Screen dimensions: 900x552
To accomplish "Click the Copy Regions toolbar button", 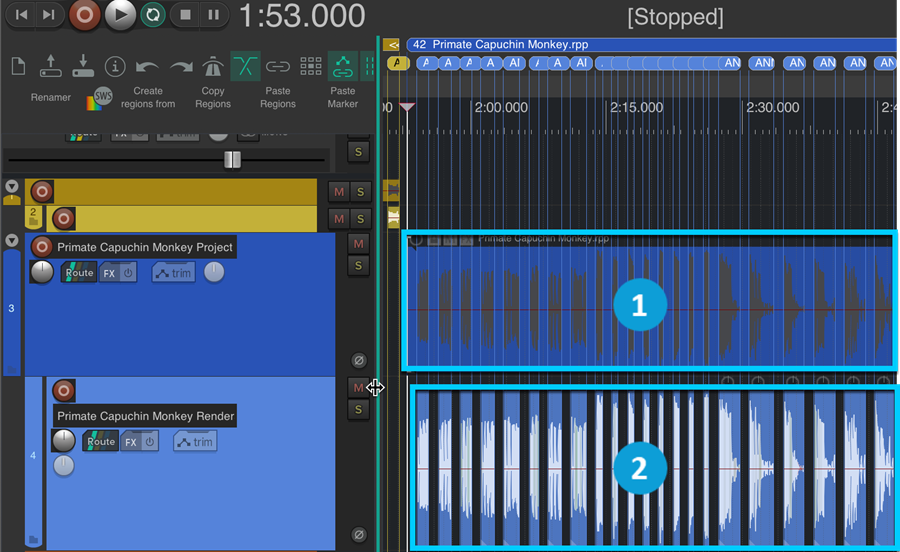I will (212, 97).
